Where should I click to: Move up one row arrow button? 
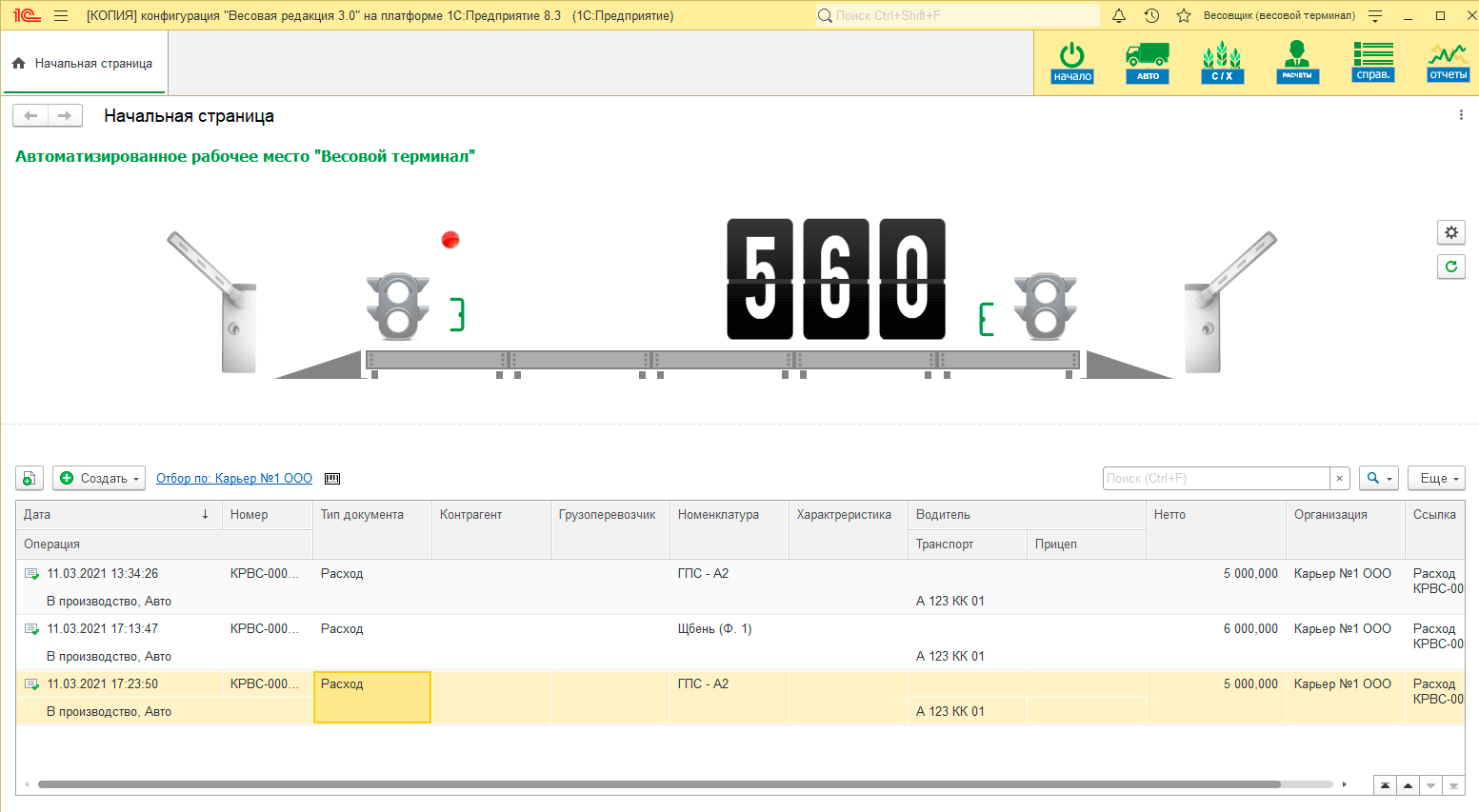(x=1408, y=785)
